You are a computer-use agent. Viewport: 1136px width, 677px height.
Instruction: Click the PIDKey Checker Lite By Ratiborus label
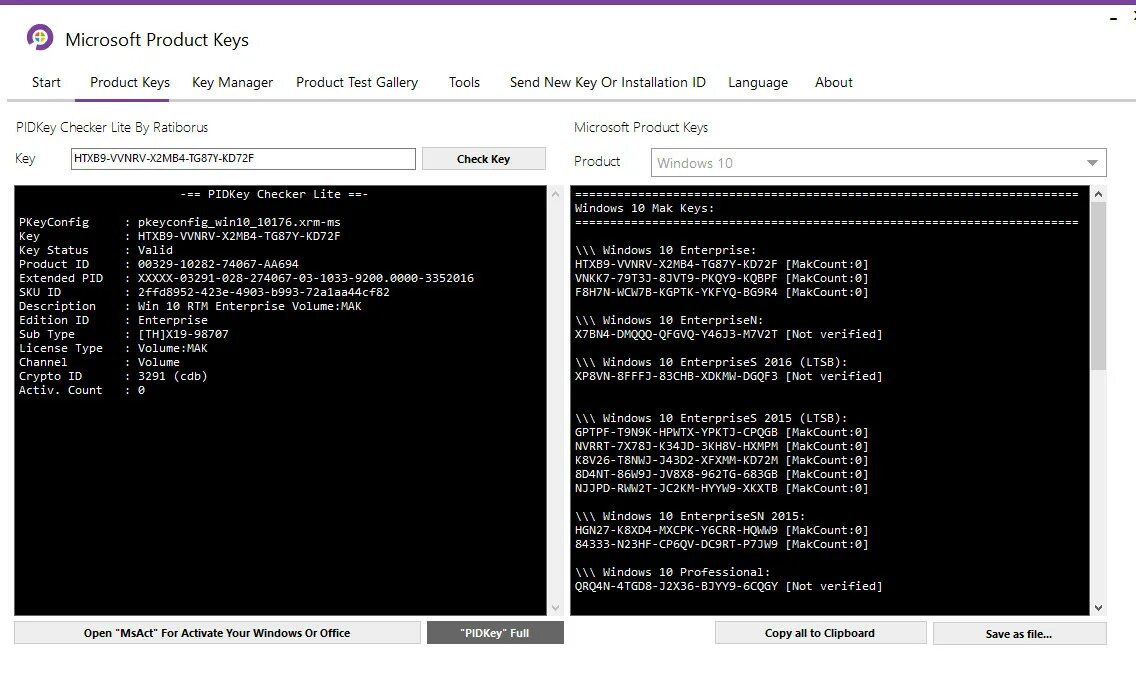(x=112, y=128)
